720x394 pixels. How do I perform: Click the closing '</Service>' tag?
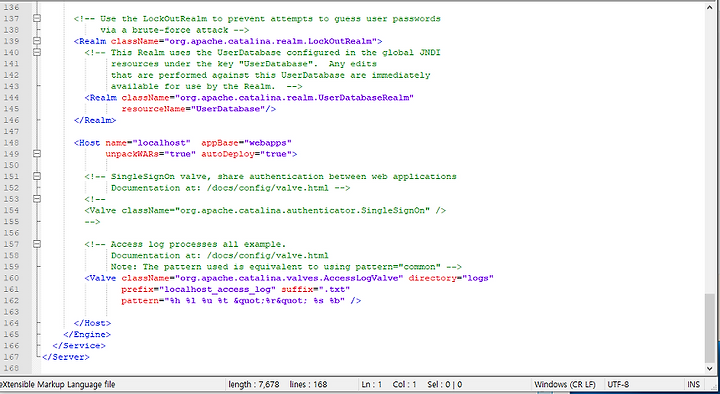pos(79,345)
